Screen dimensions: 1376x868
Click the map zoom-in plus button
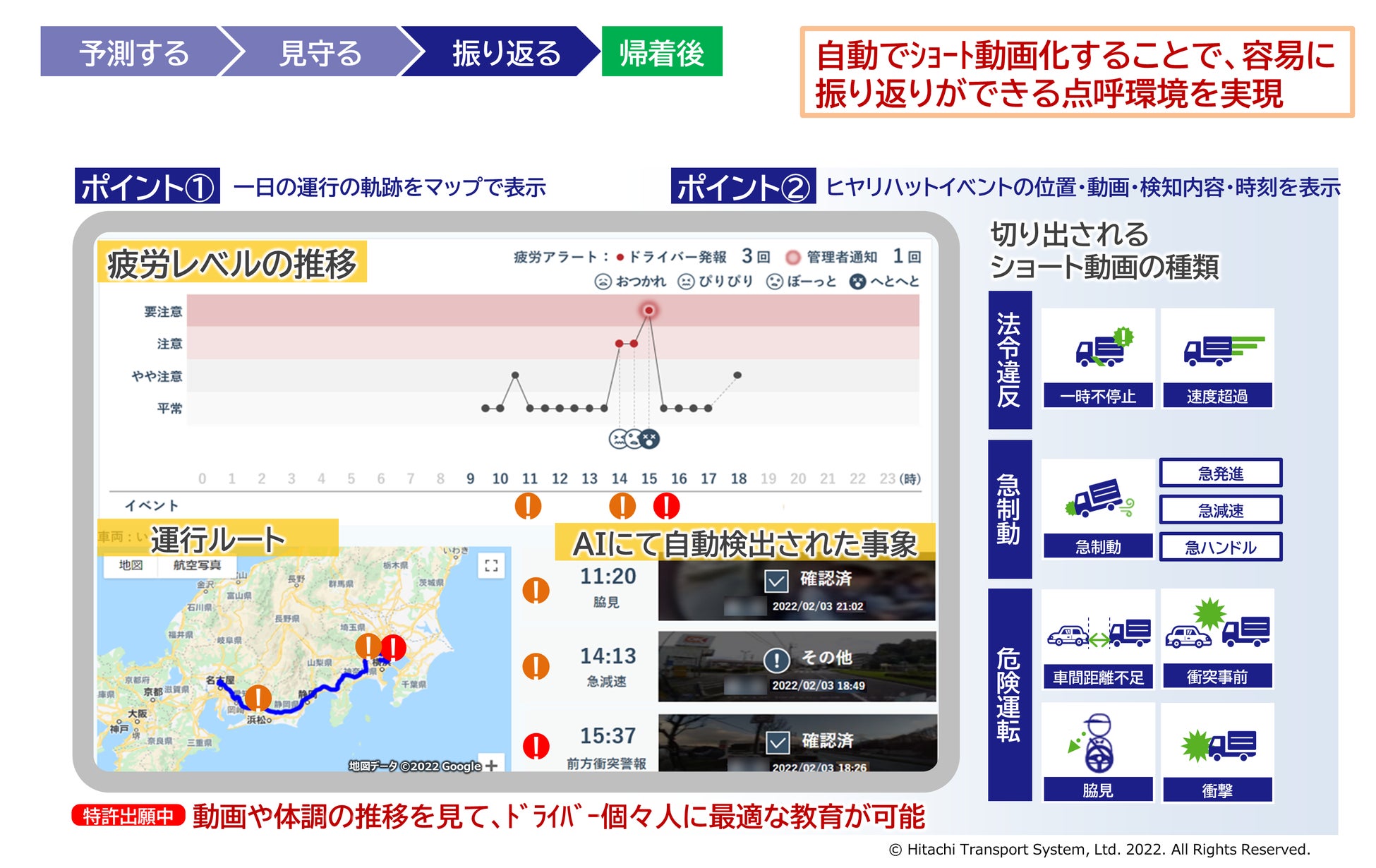tap(491, 765)
